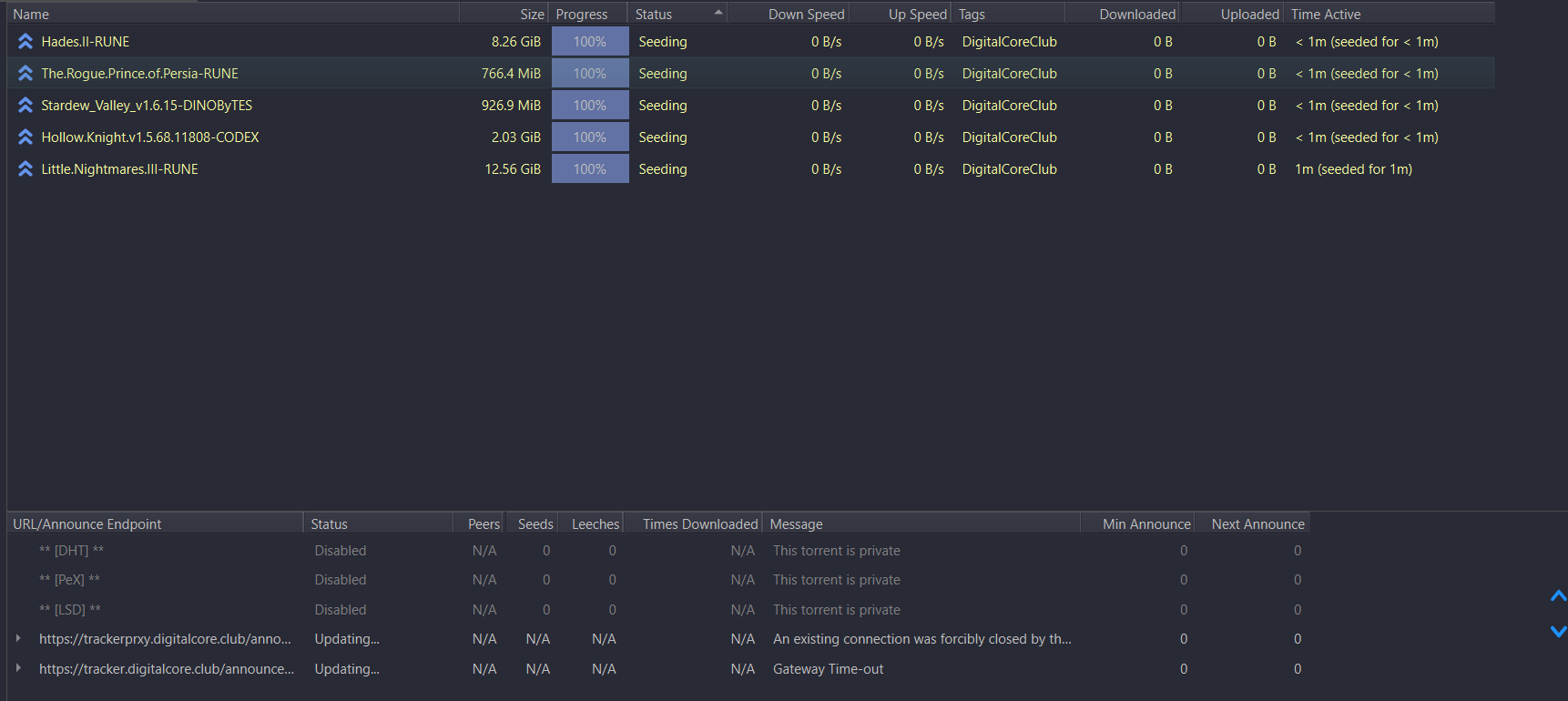This screenshot has width=1568, height=701.
Task: Click the Tags column header
Action: (x=972, y=15)
